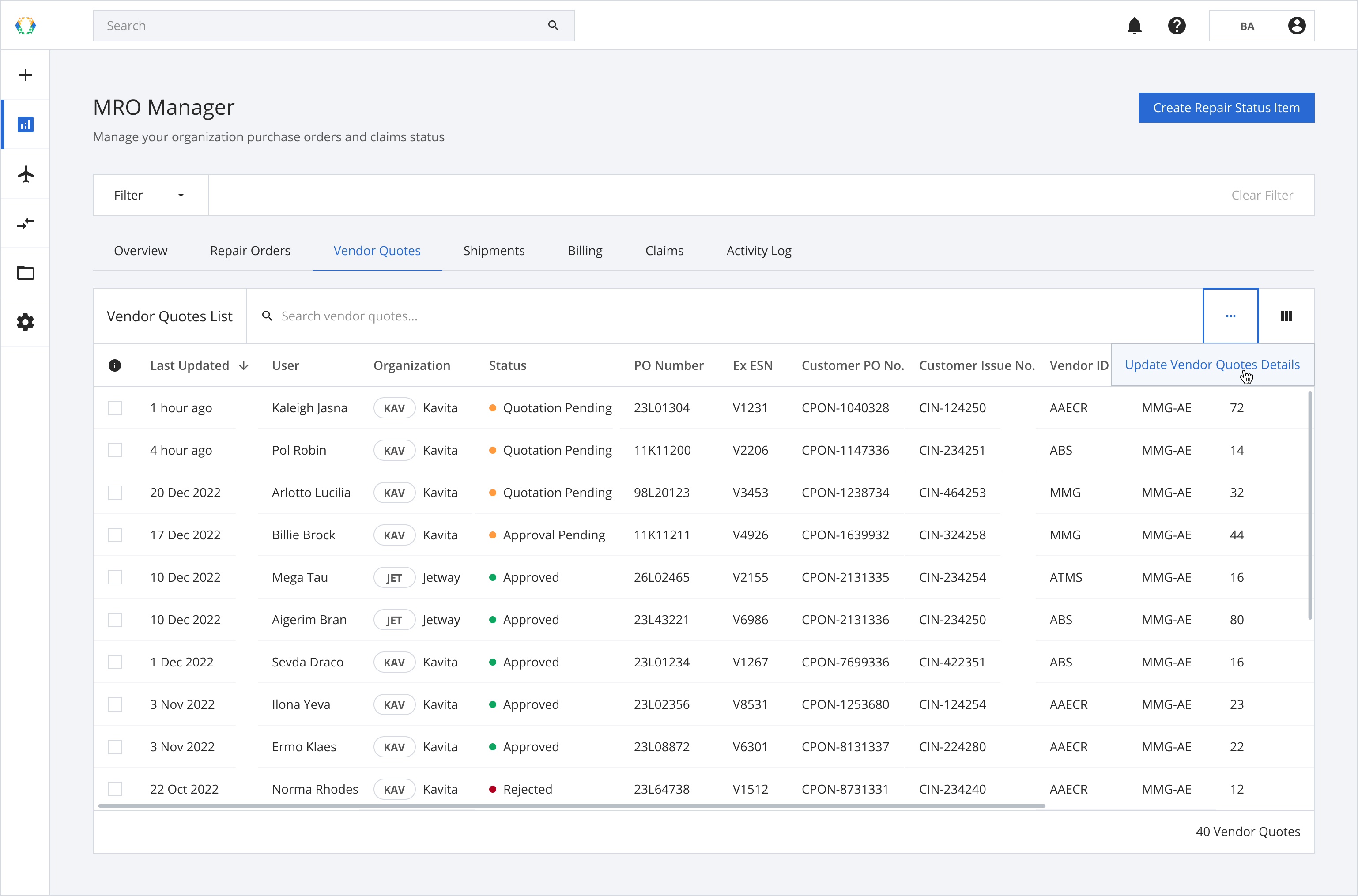Select the Sevda Draco row checkbox

[x=114, y=662]
